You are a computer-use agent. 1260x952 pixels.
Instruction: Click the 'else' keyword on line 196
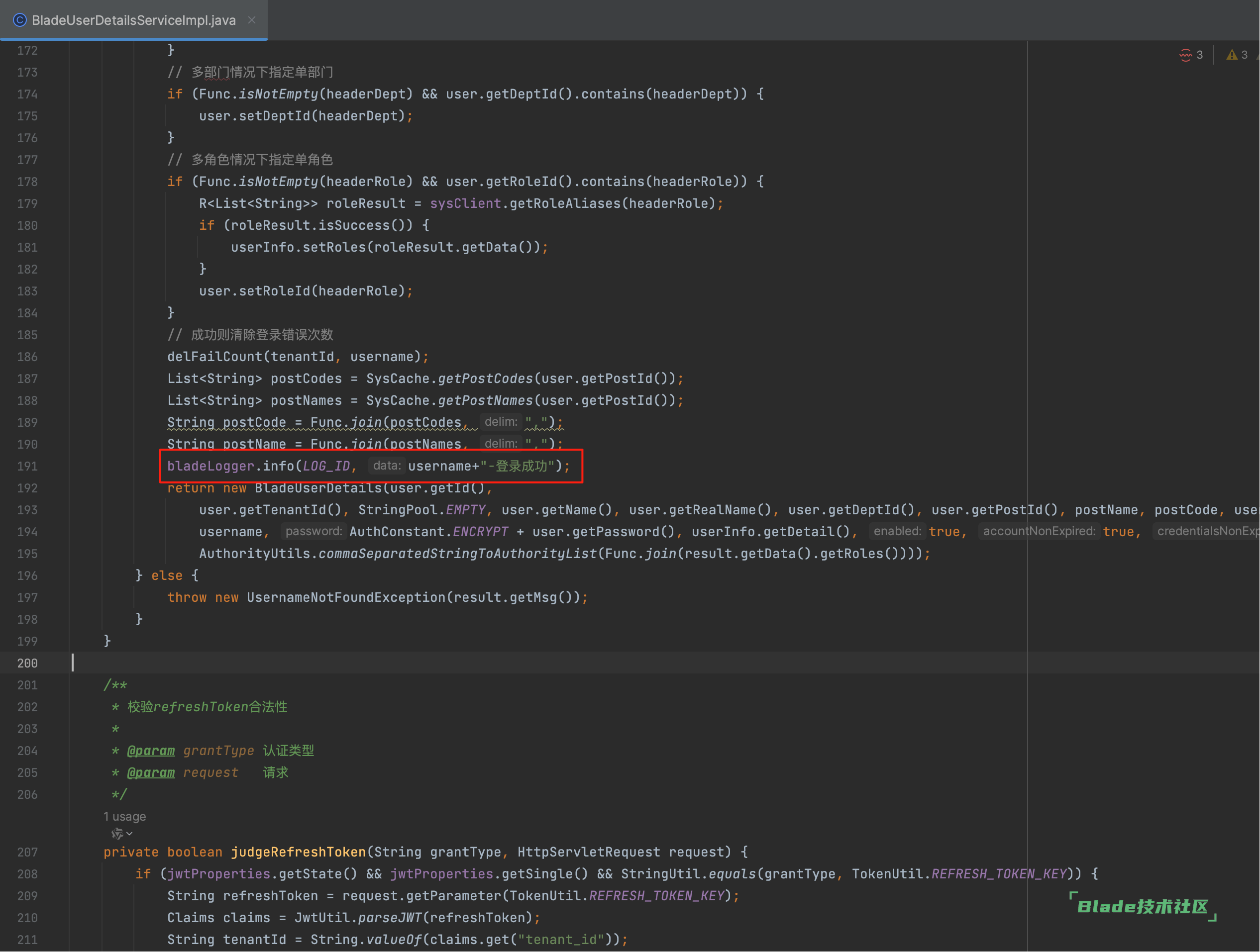[167, 575]
